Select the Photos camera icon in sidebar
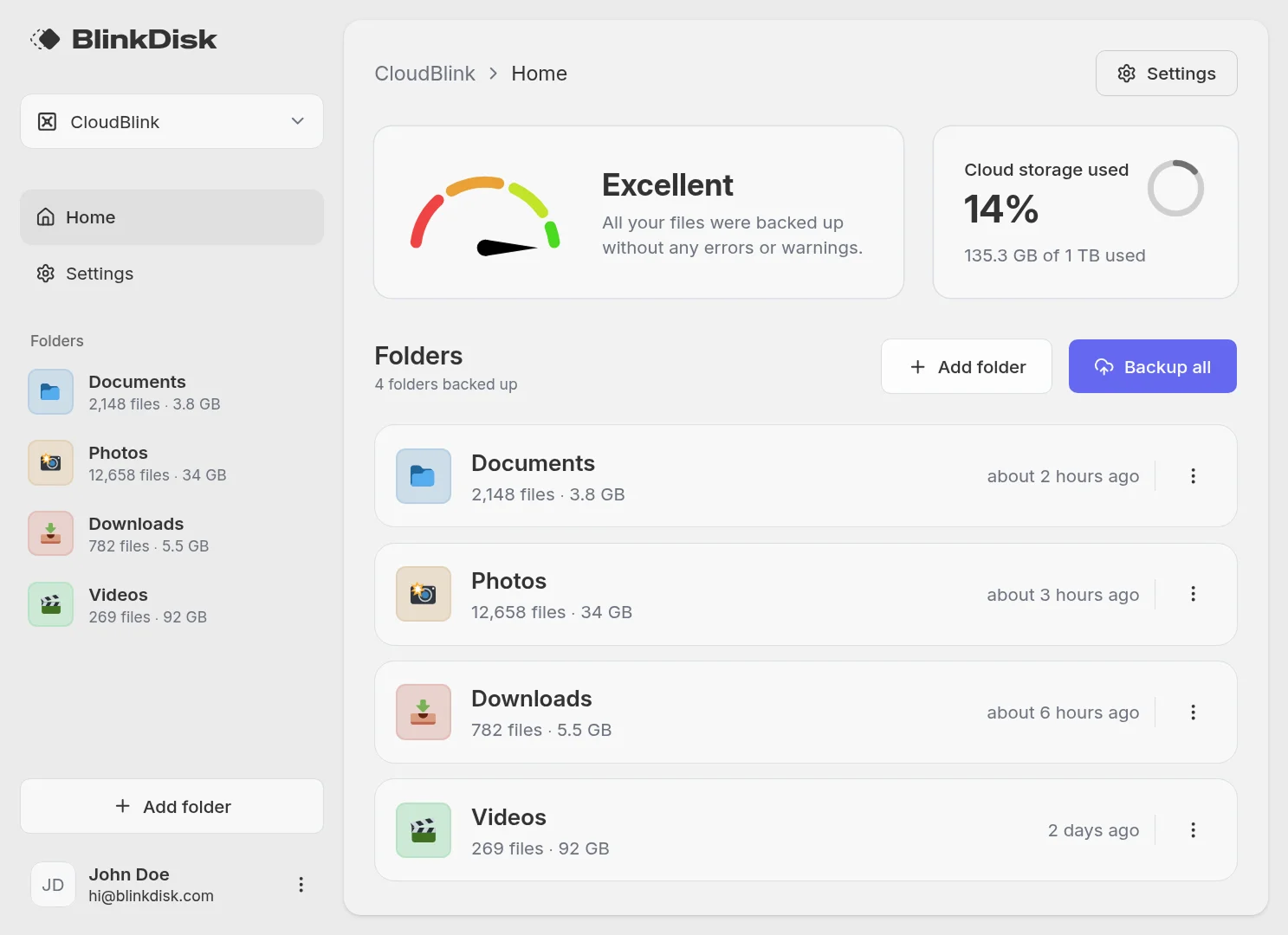The image size is (1288, 935). click(x=50, y=462)
